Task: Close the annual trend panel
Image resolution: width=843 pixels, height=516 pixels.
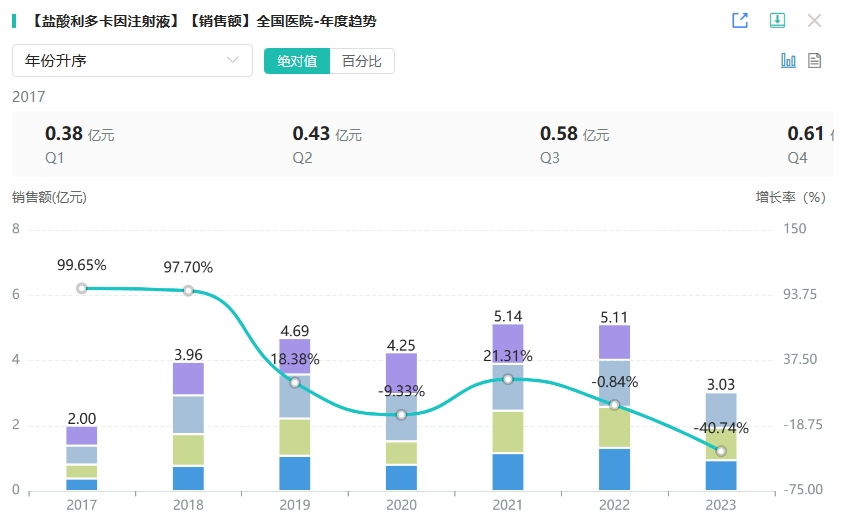Action: (x=814, y=20)
